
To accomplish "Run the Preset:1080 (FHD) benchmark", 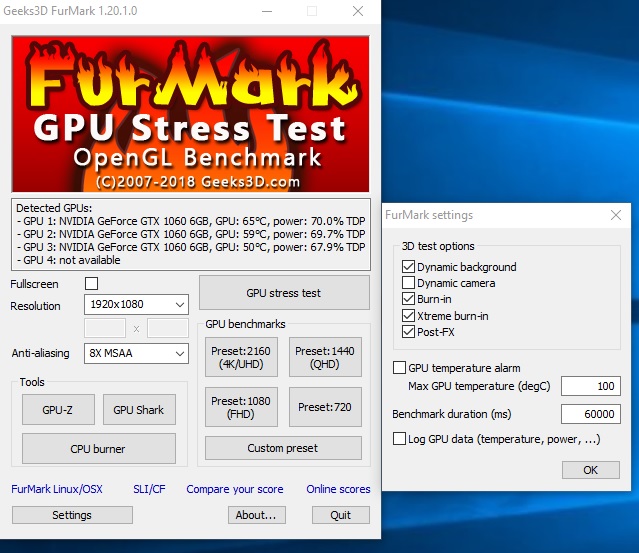I will click(x=241, y=407).
